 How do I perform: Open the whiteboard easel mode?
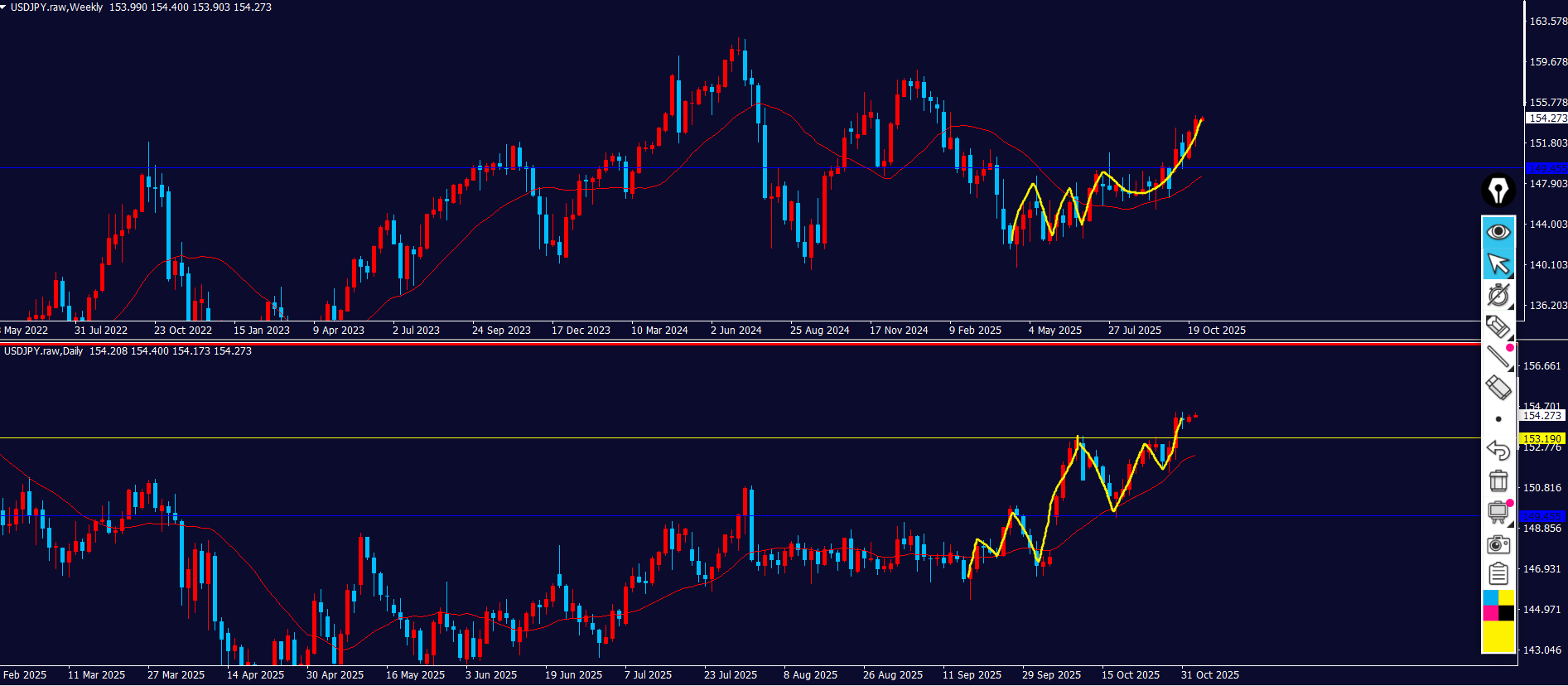[x=1498, y=512]
